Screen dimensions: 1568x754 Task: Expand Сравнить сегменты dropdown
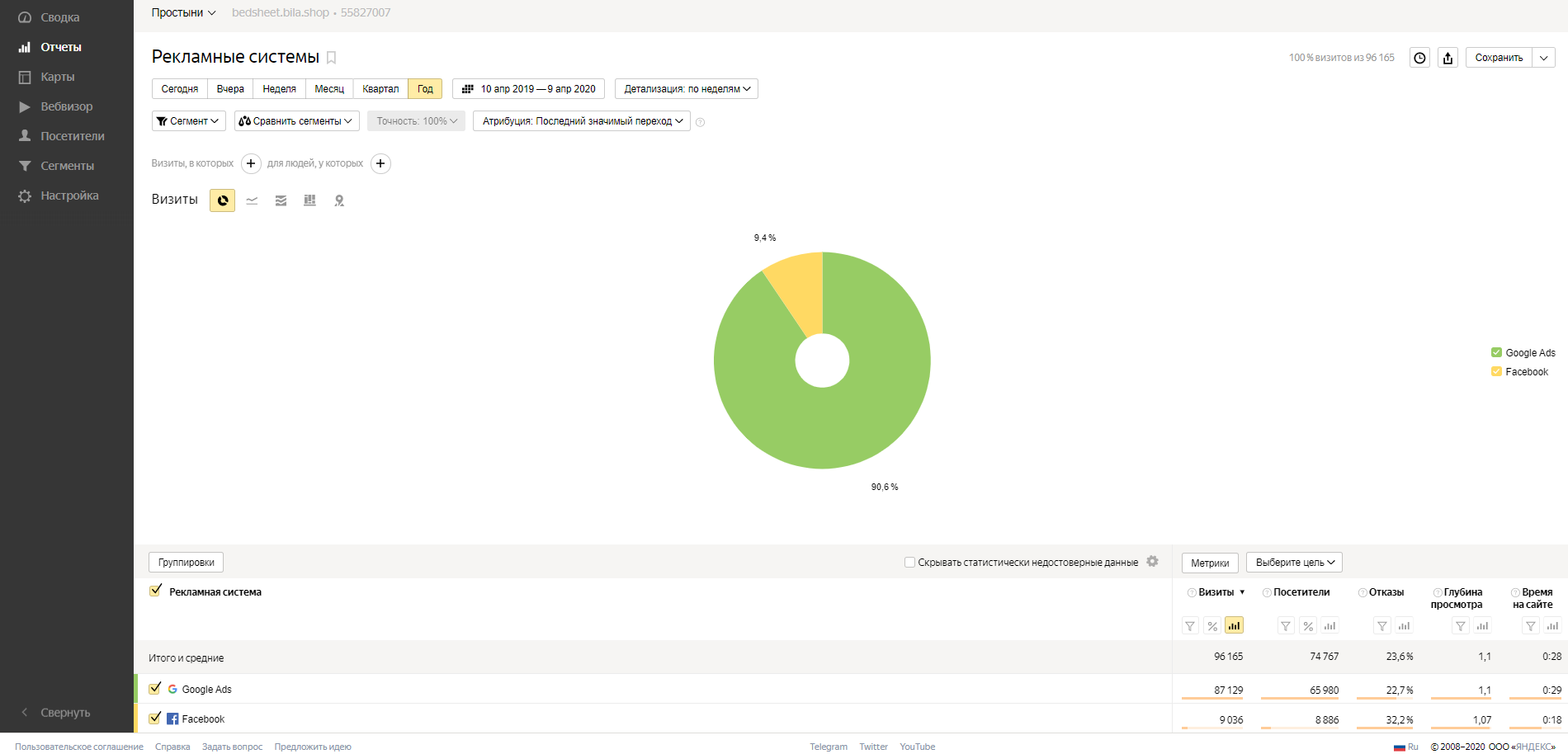tap(296, 121)
